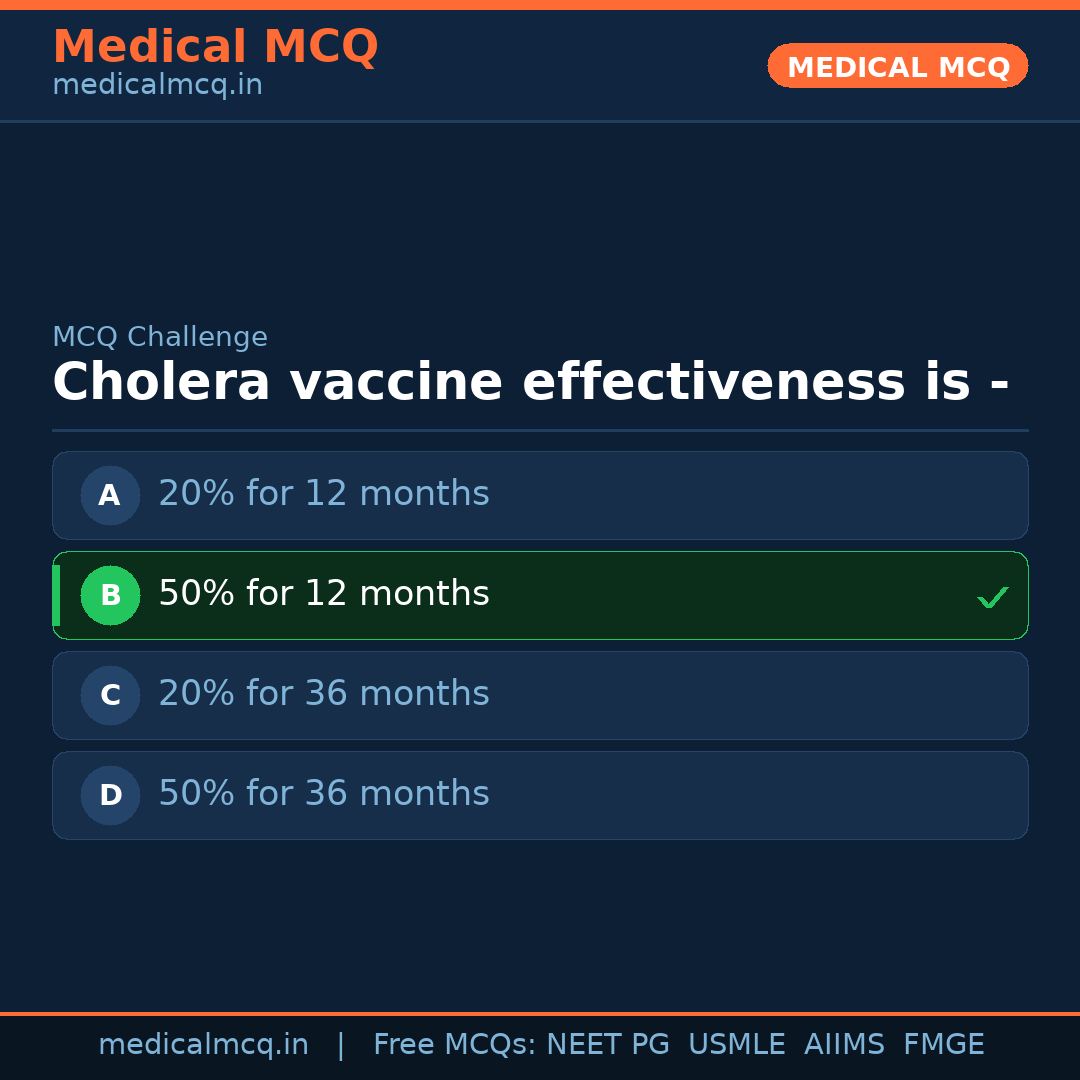Select answer text "50% for 12 months"

pos(324,594)
